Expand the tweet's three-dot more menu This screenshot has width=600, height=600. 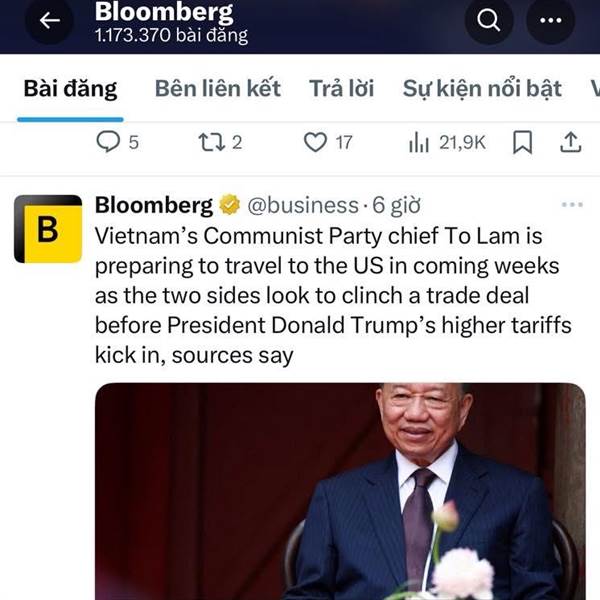coord(572,205)
